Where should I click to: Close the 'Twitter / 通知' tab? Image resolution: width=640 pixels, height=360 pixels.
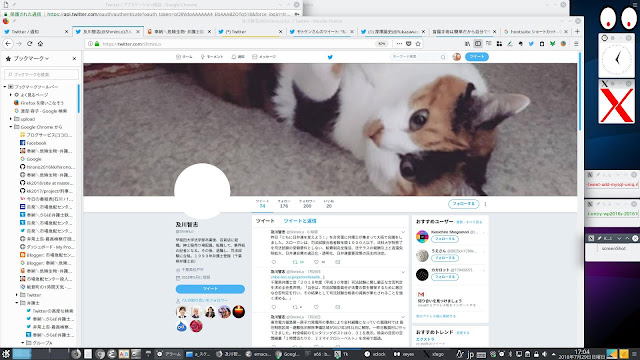67,31
